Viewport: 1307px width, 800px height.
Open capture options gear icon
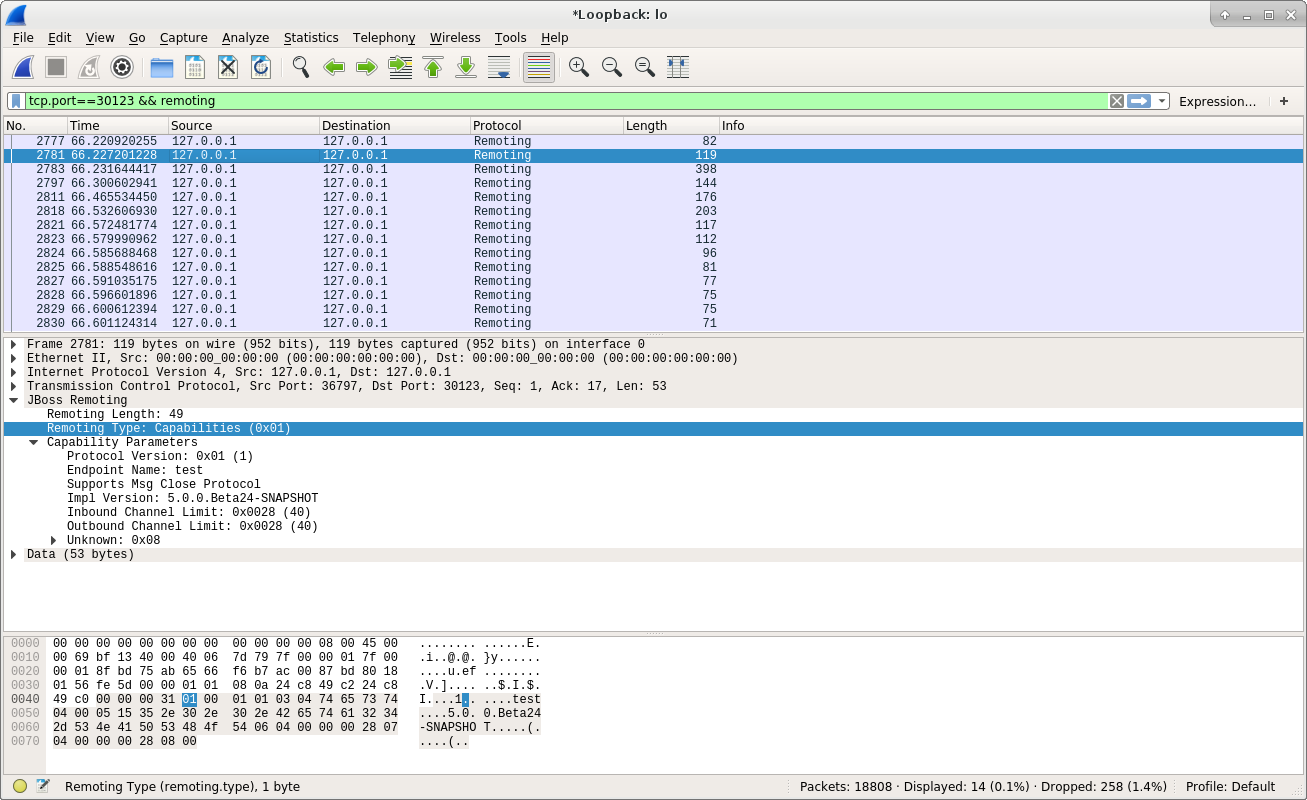(x=122, y=67)
